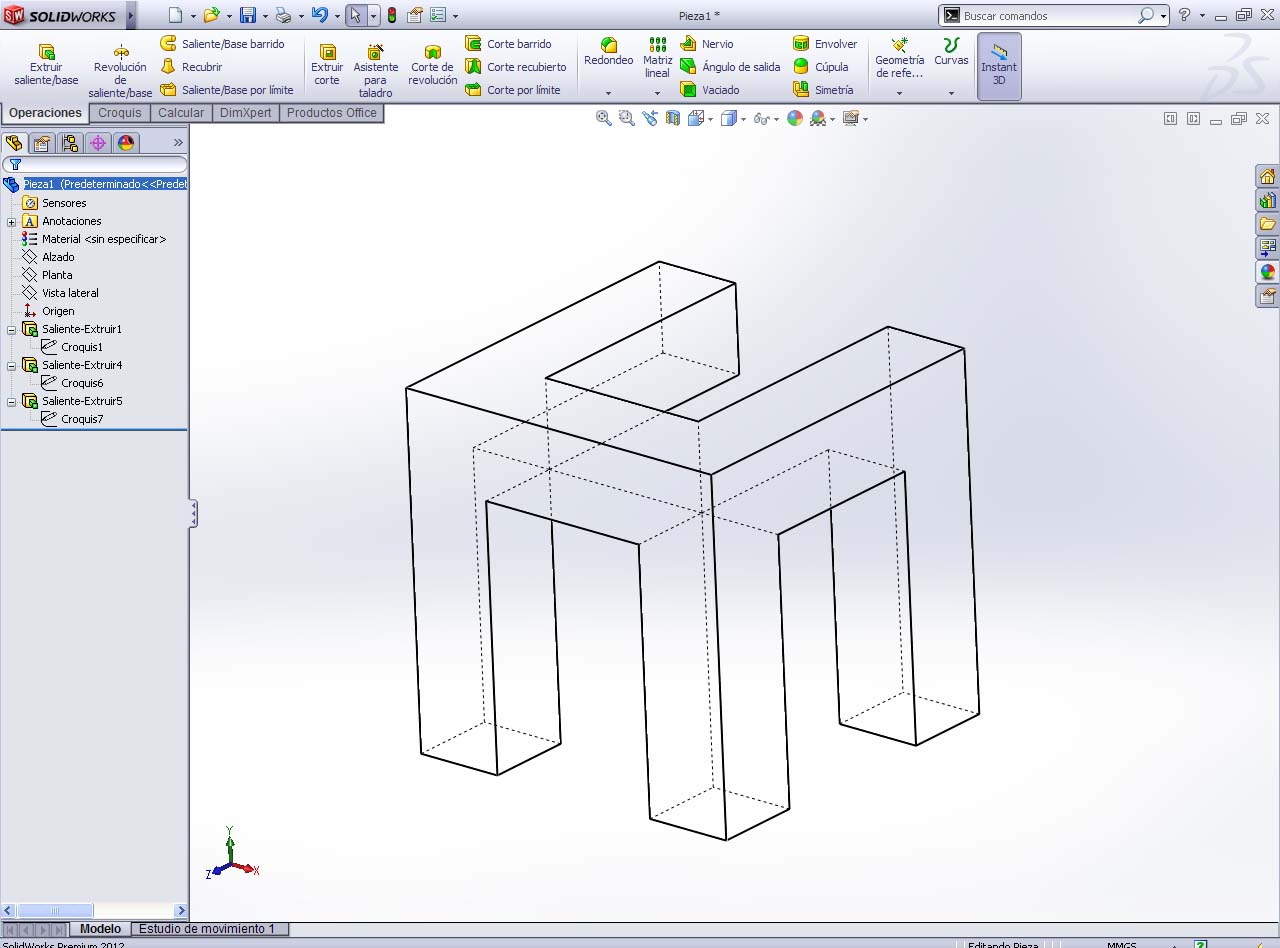Click the Print icon
The image size is (1280, 948).
(283, 15)
